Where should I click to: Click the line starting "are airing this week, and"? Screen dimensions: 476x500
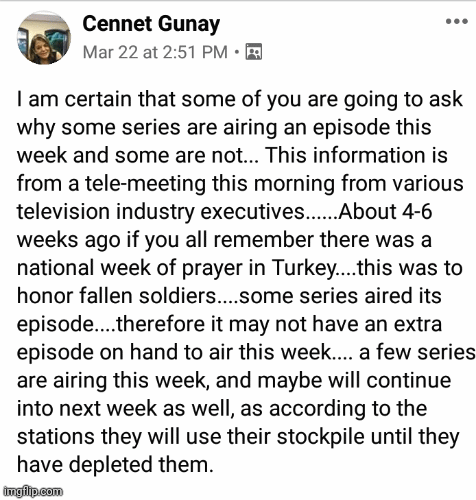tap(234, 380)
